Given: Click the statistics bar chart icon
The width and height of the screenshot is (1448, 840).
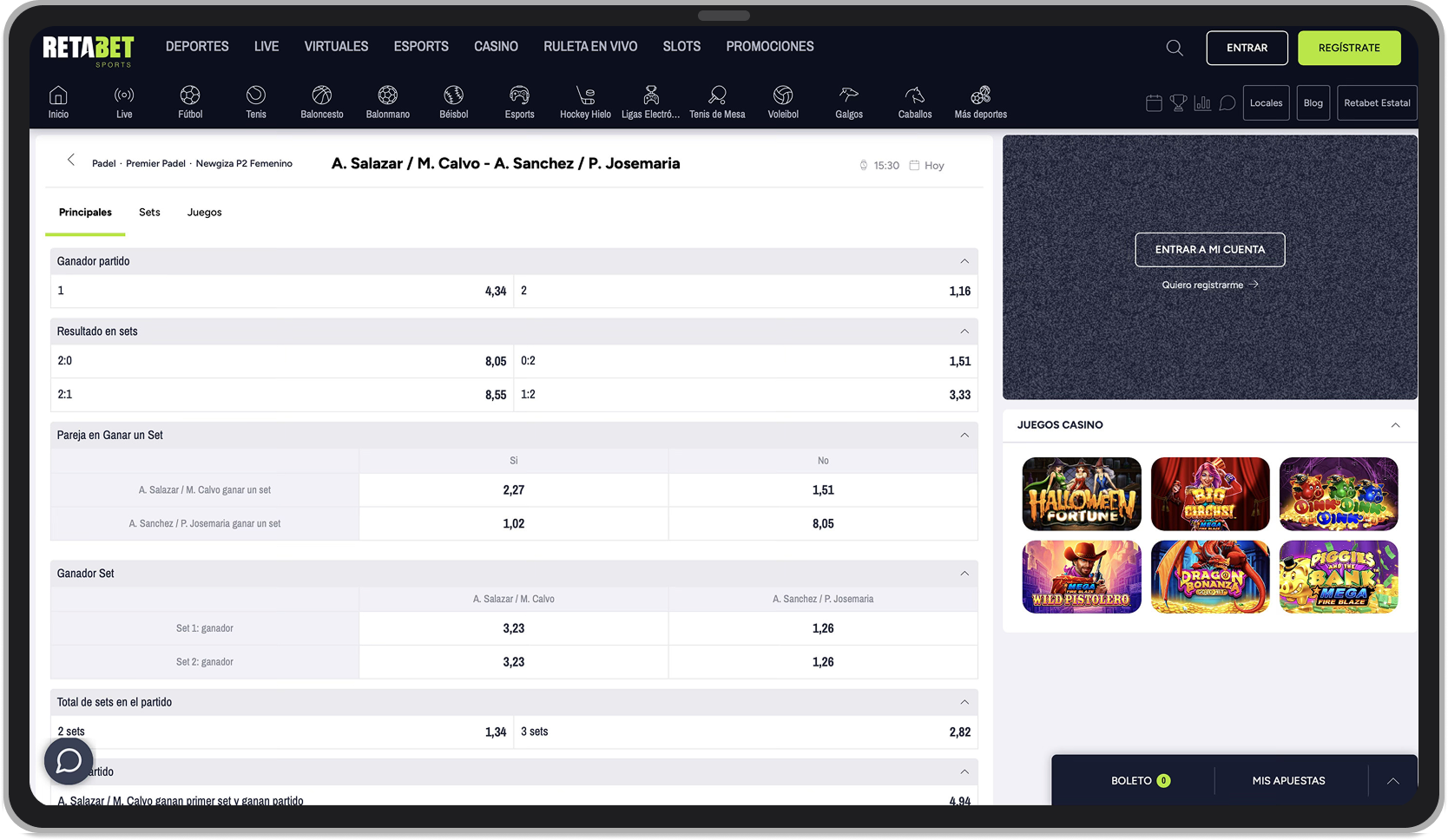Looking at the screenshot, I should coord(1202,103).
